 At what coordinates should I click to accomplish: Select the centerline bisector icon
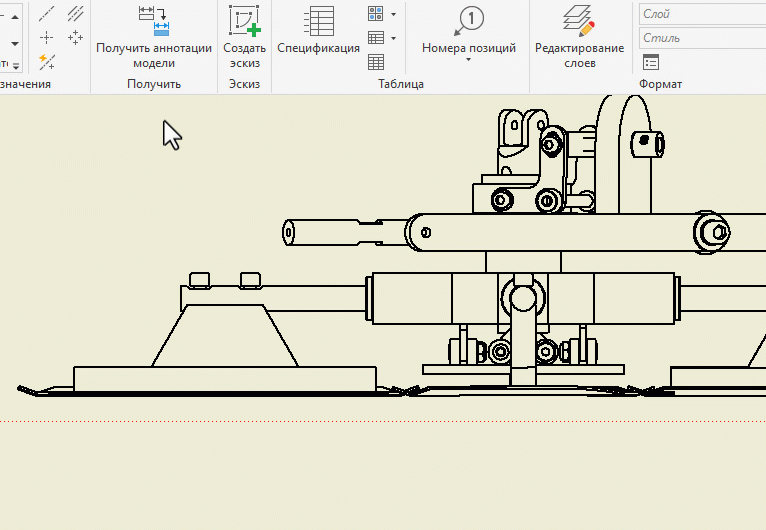[75, 14]
